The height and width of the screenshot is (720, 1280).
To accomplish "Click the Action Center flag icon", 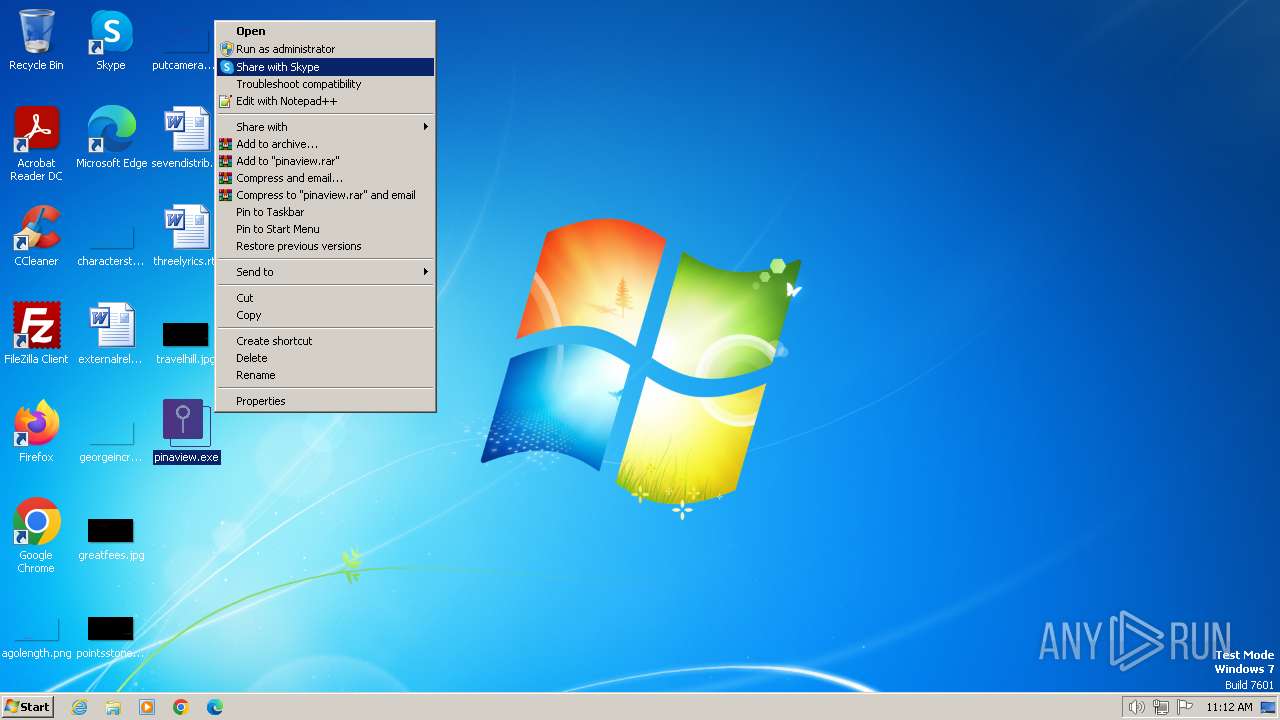I will [1185, 707].
